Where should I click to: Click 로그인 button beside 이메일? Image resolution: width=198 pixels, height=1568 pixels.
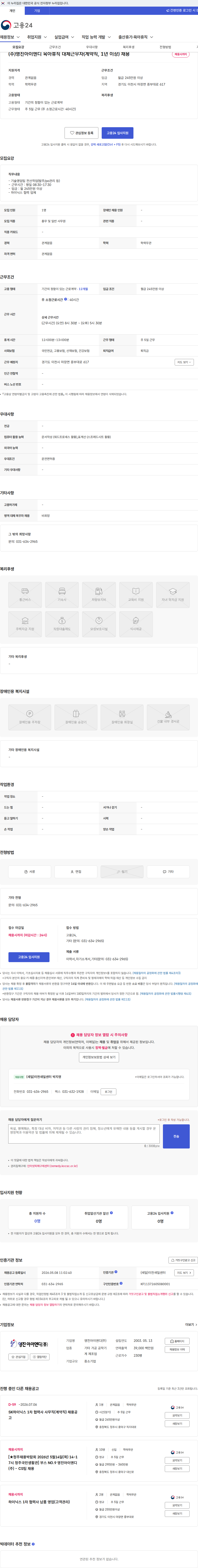(108, 1091)
